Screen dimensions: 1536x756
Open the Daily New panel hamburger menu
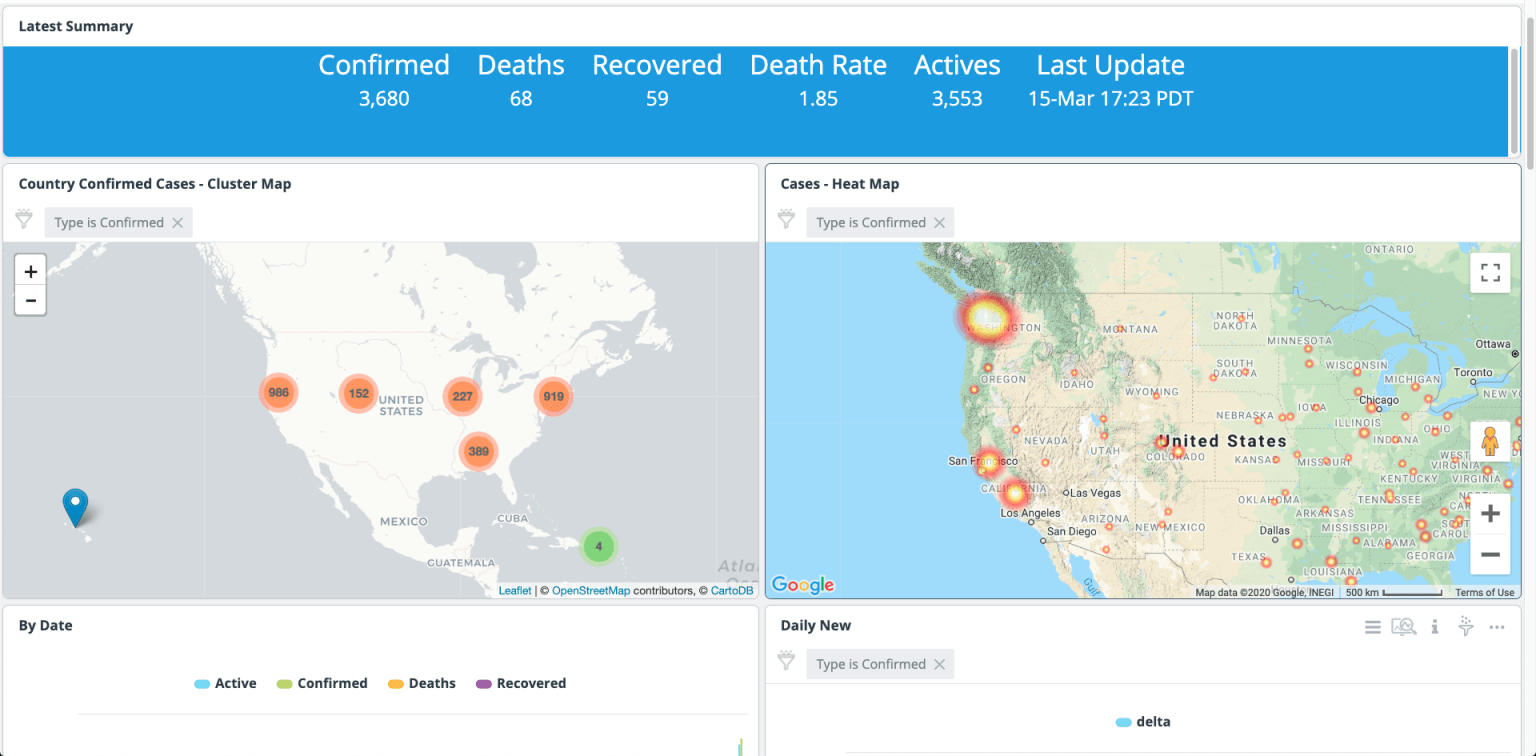(1372, 626)
